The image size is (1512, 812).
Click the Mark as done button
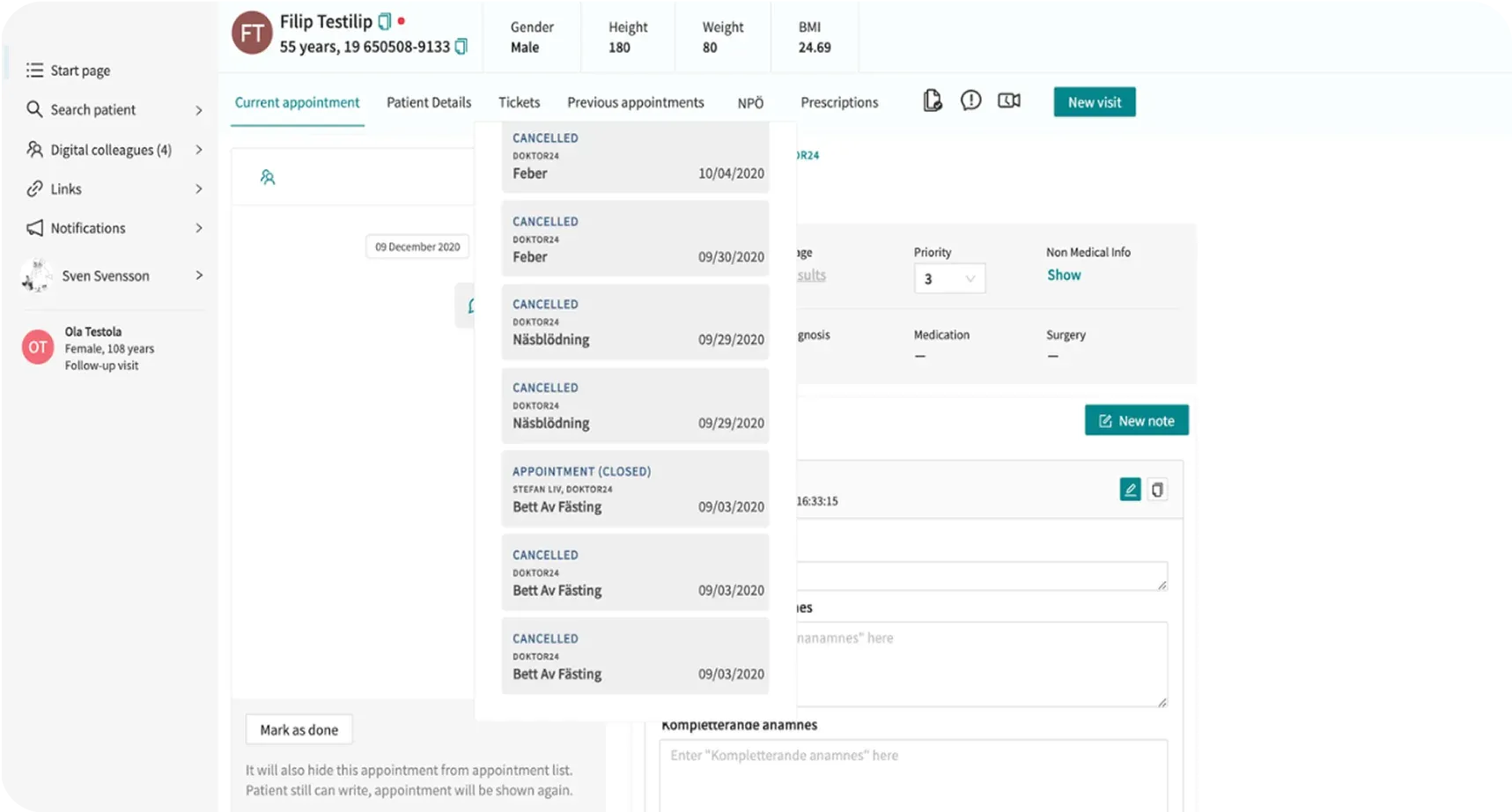point(299,729)
